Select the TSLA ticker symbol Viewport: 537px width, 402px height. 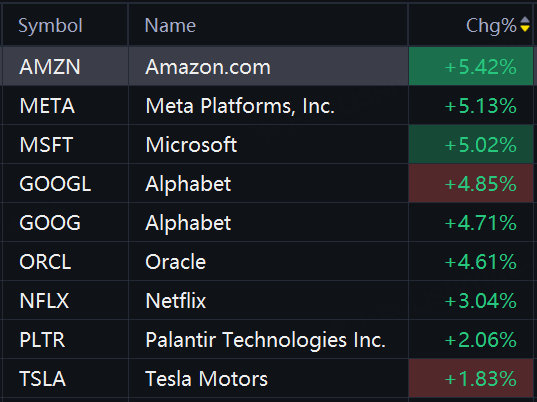(42, 379)
